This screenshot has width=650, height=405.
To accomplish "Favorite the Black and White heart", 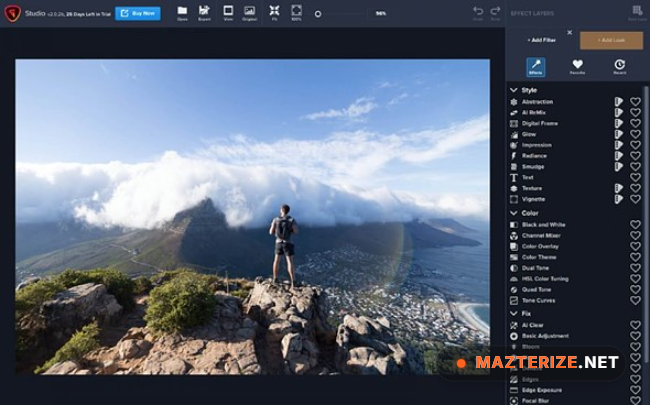I will tap(635, 225).
